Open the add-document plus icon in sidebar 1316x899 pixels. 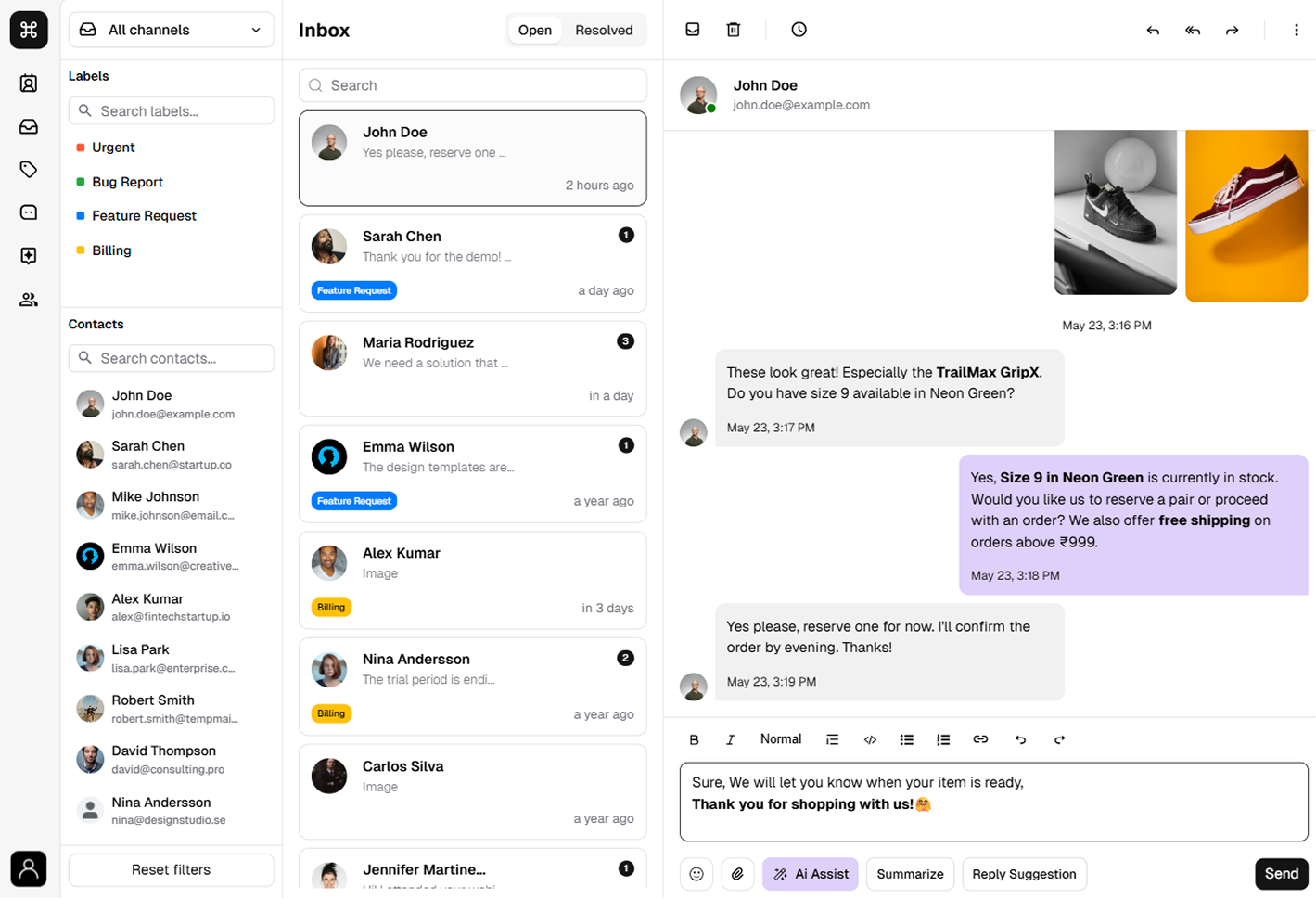pos(29,256)
